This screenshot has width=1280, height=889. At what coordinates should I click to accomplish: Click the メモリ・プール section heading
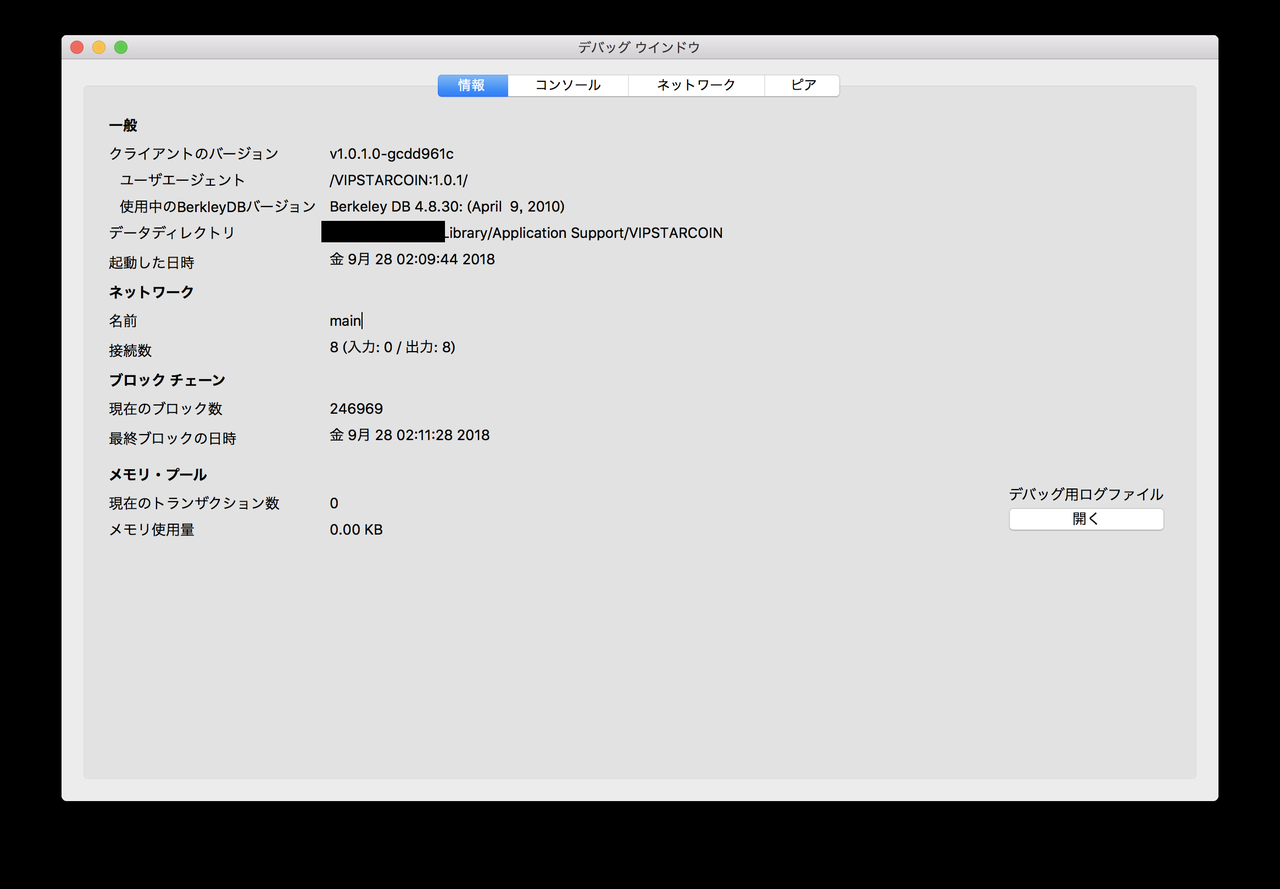(x=158, y=474)
